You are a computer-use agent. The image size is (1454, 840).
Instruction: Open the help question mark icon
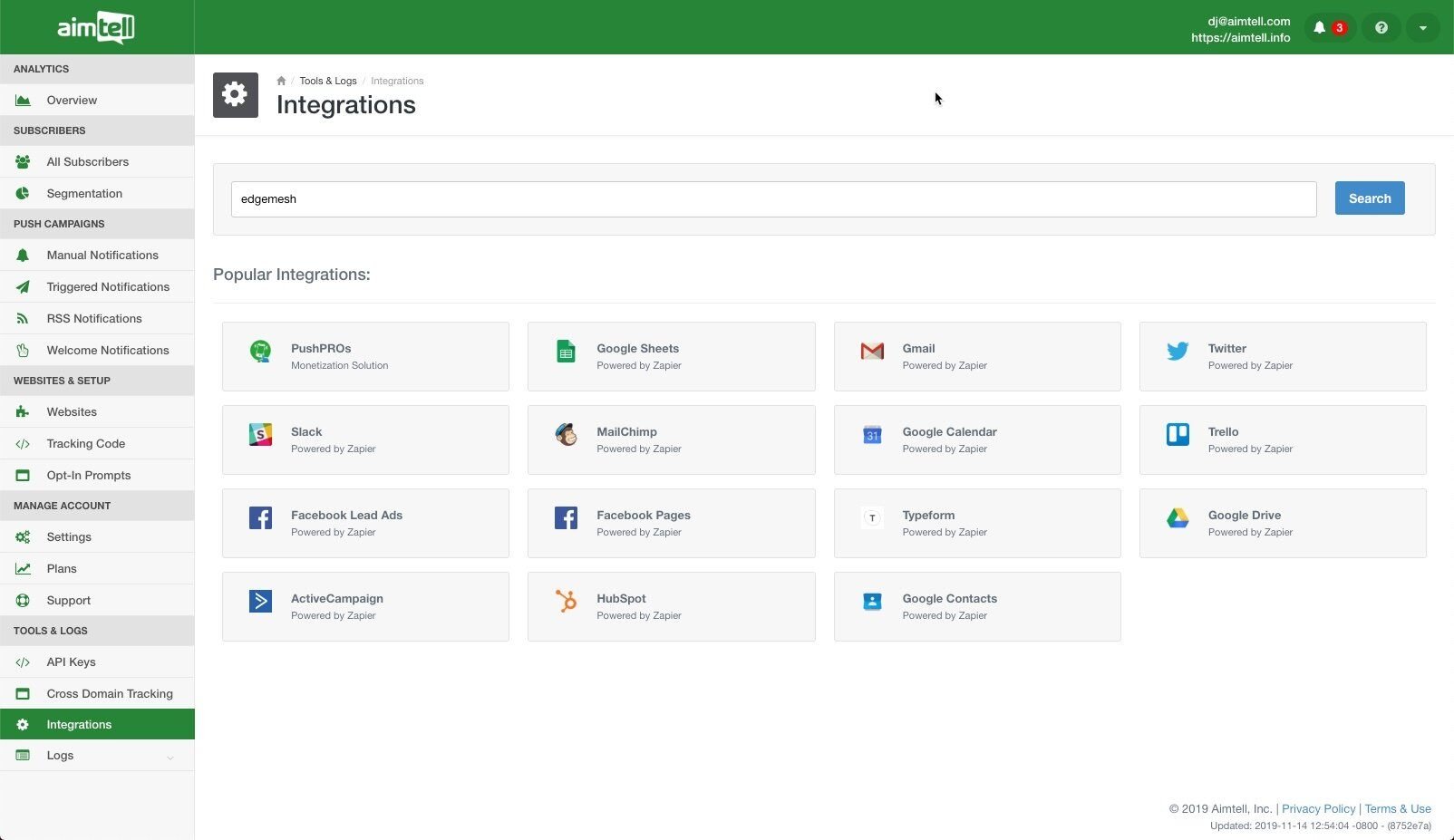point(1381,28)
